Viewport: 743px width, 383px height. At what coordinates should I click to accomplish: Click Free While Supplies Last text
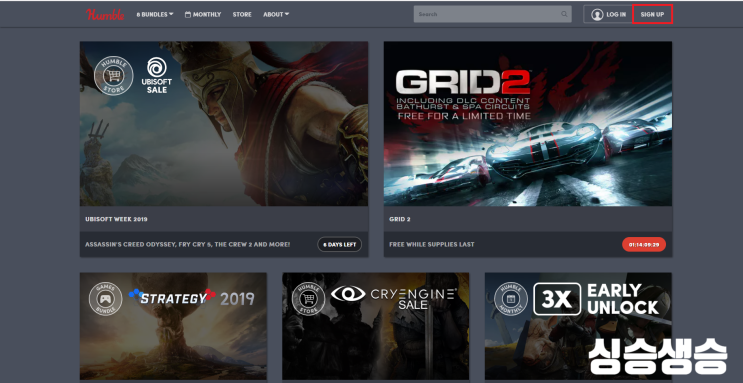[432, 245]
